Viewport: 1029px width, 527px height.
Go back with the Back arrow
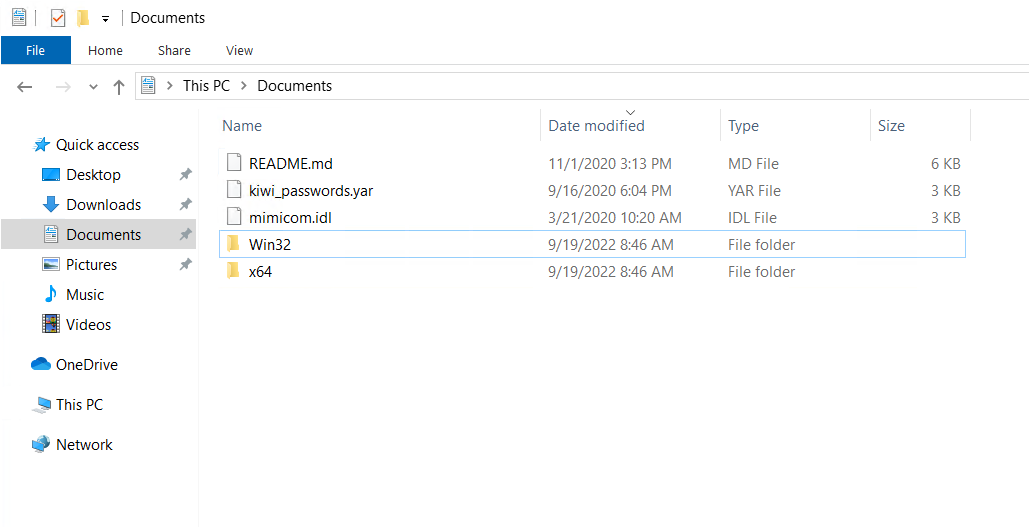25,87
